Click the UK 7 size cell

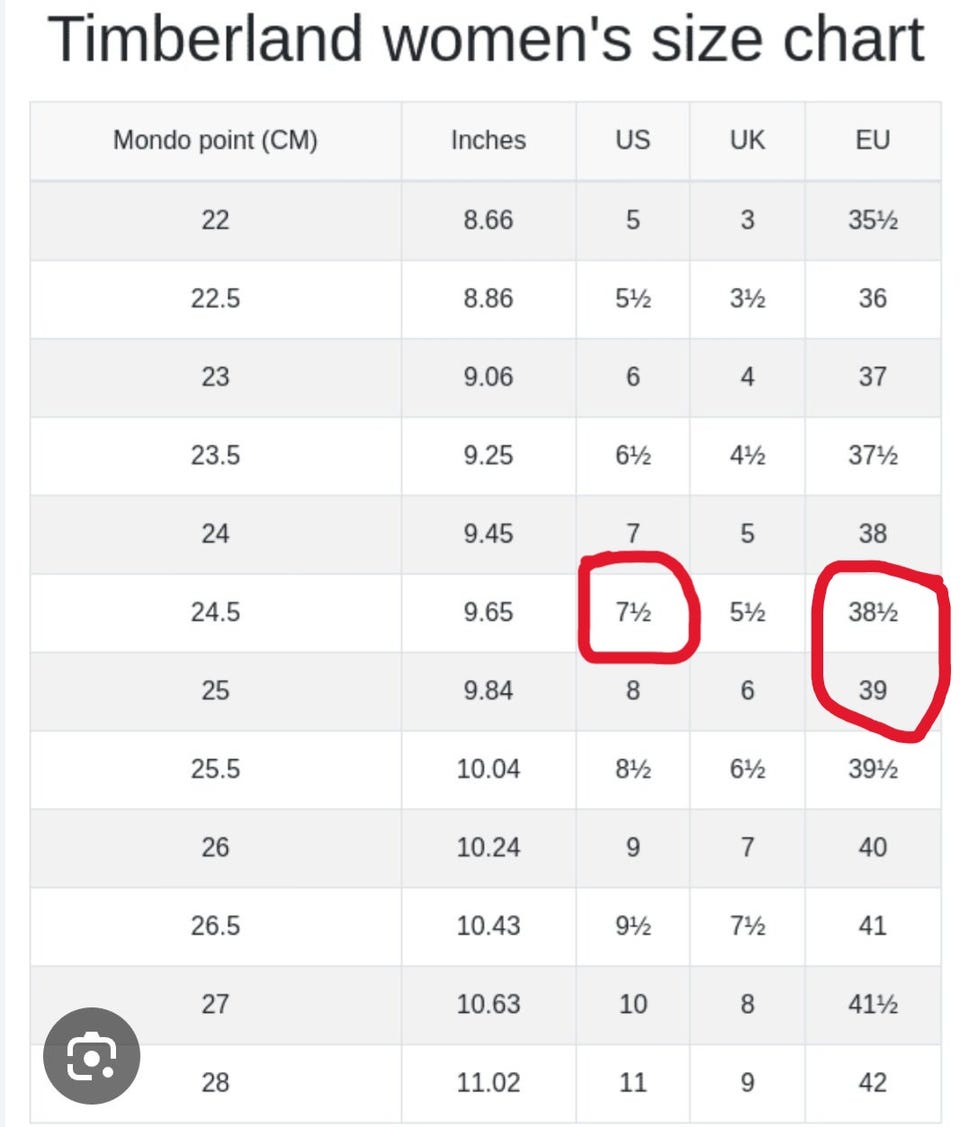(747, 847)
